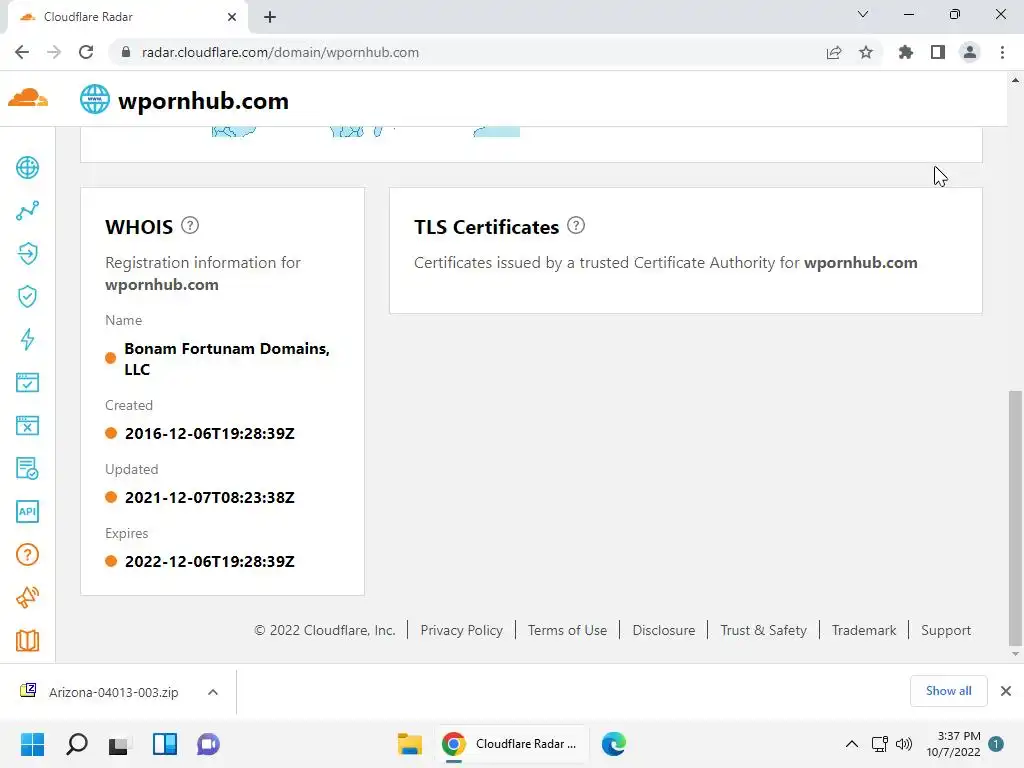Open the book documentation sidebar icon
The width and height of the screenshot is (1024, 768).
pos(27,641)
